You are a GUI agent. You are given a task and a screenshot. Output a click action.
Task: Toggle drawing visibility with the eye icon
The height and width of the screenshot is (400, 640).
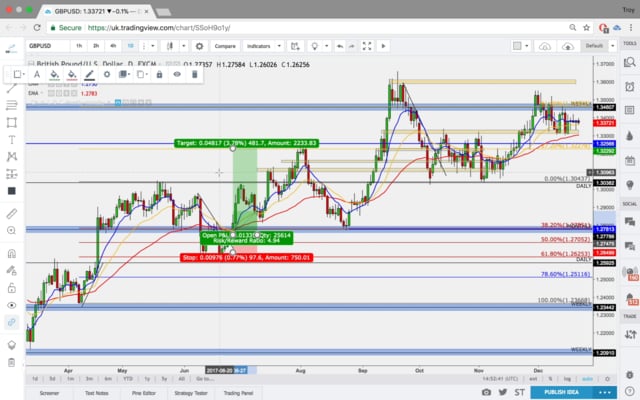pyautogui.click(x=177, y=74)
